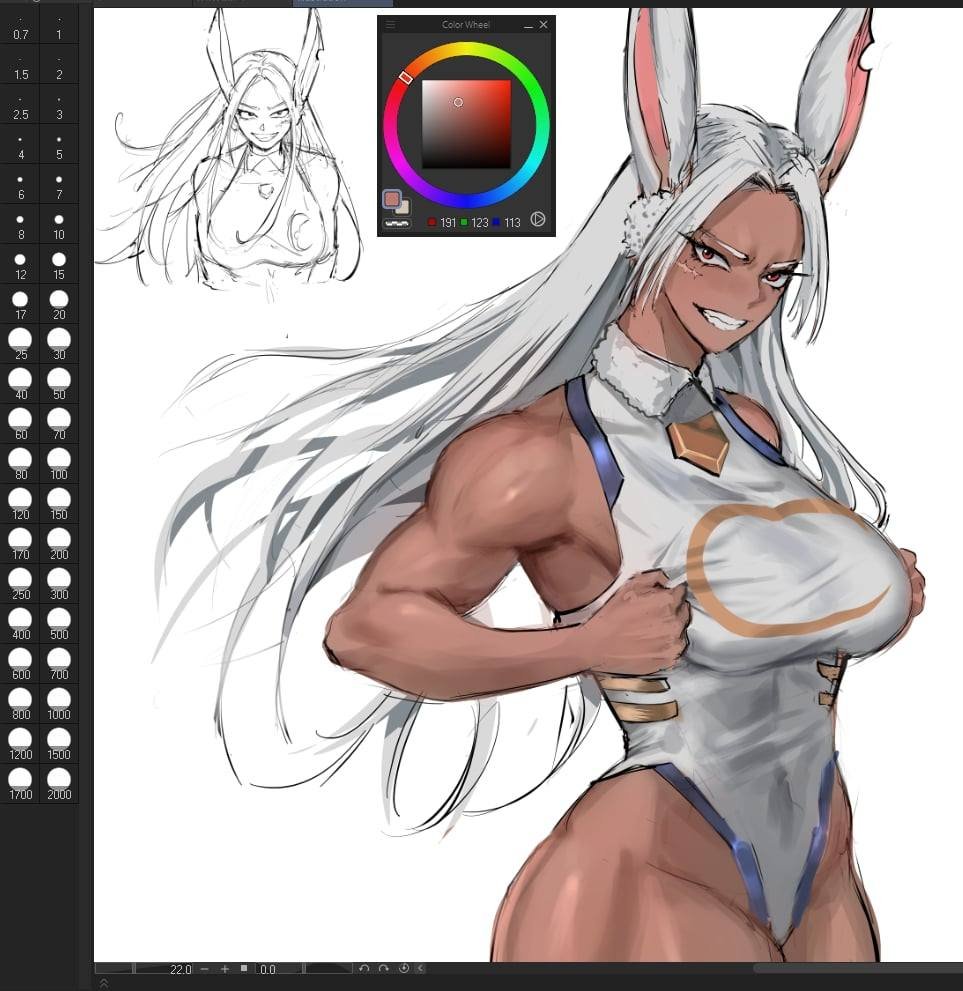Select the 2 brush size preset
This screenshot has width=963, height=991.
pos(59,64)
